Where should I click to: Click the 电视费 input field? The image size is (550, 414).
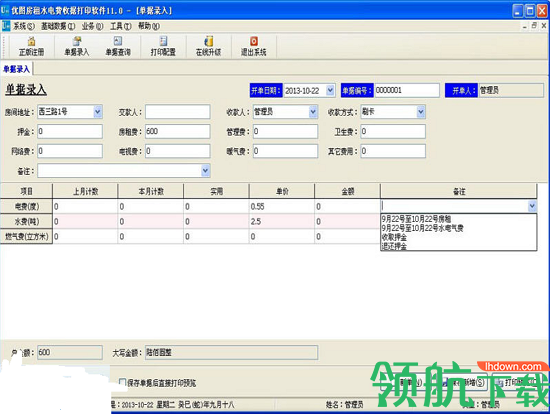(x=177, y=151)
